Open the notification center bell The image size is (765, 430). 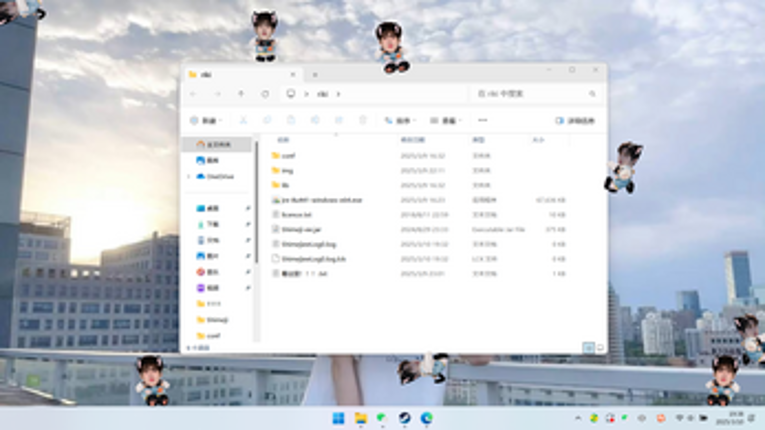coord(752,418)
